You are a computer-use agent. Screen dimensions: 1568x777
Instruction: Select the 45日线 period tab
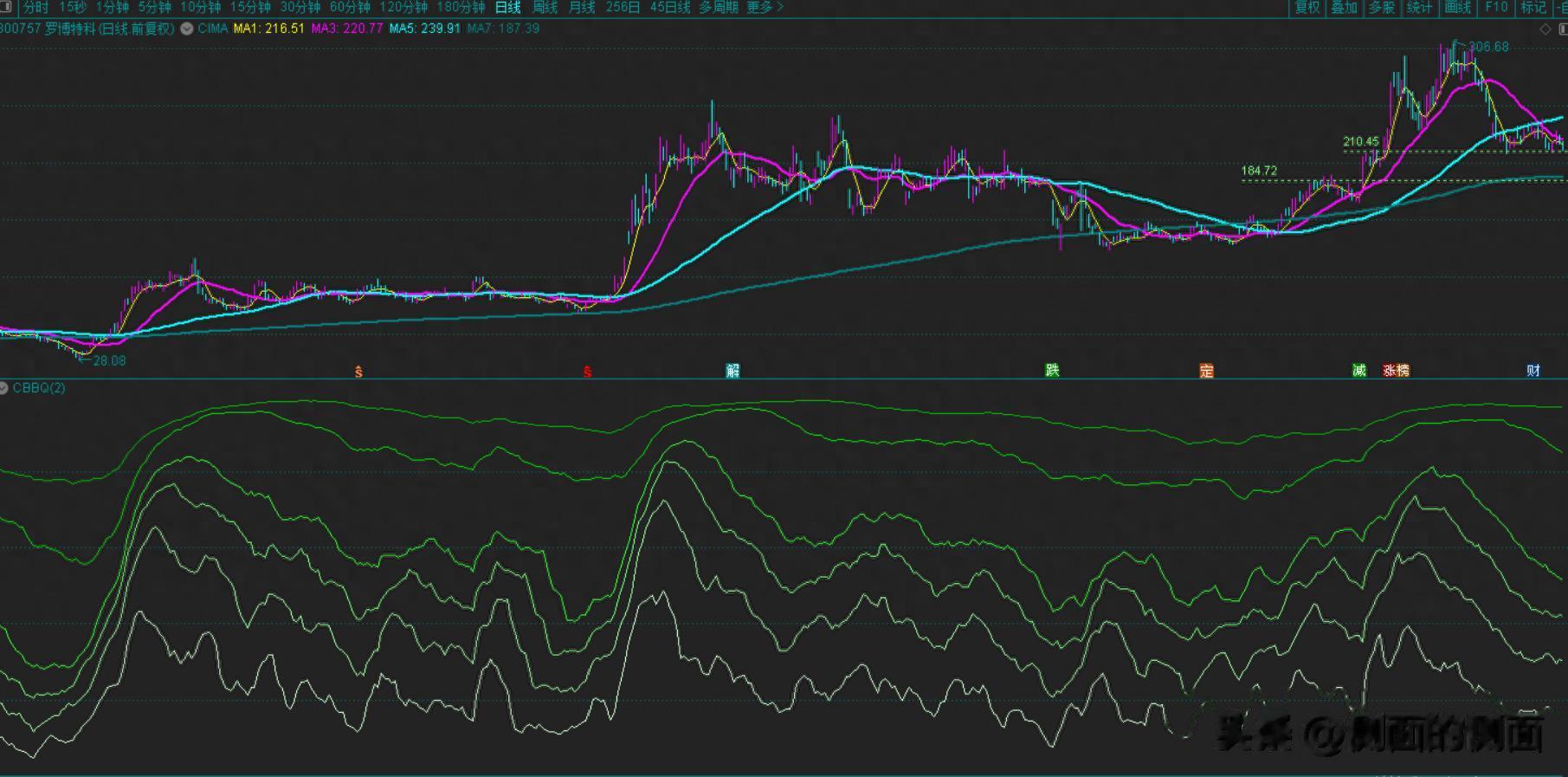(670, 7)
